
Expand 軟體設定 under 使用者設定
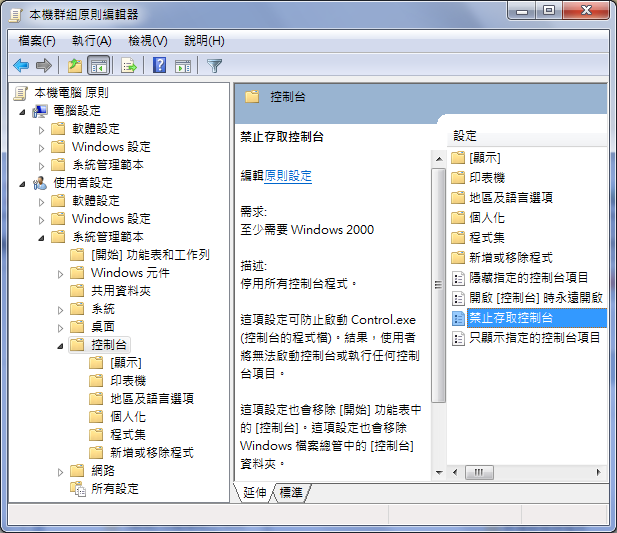[x=41, y=202]
